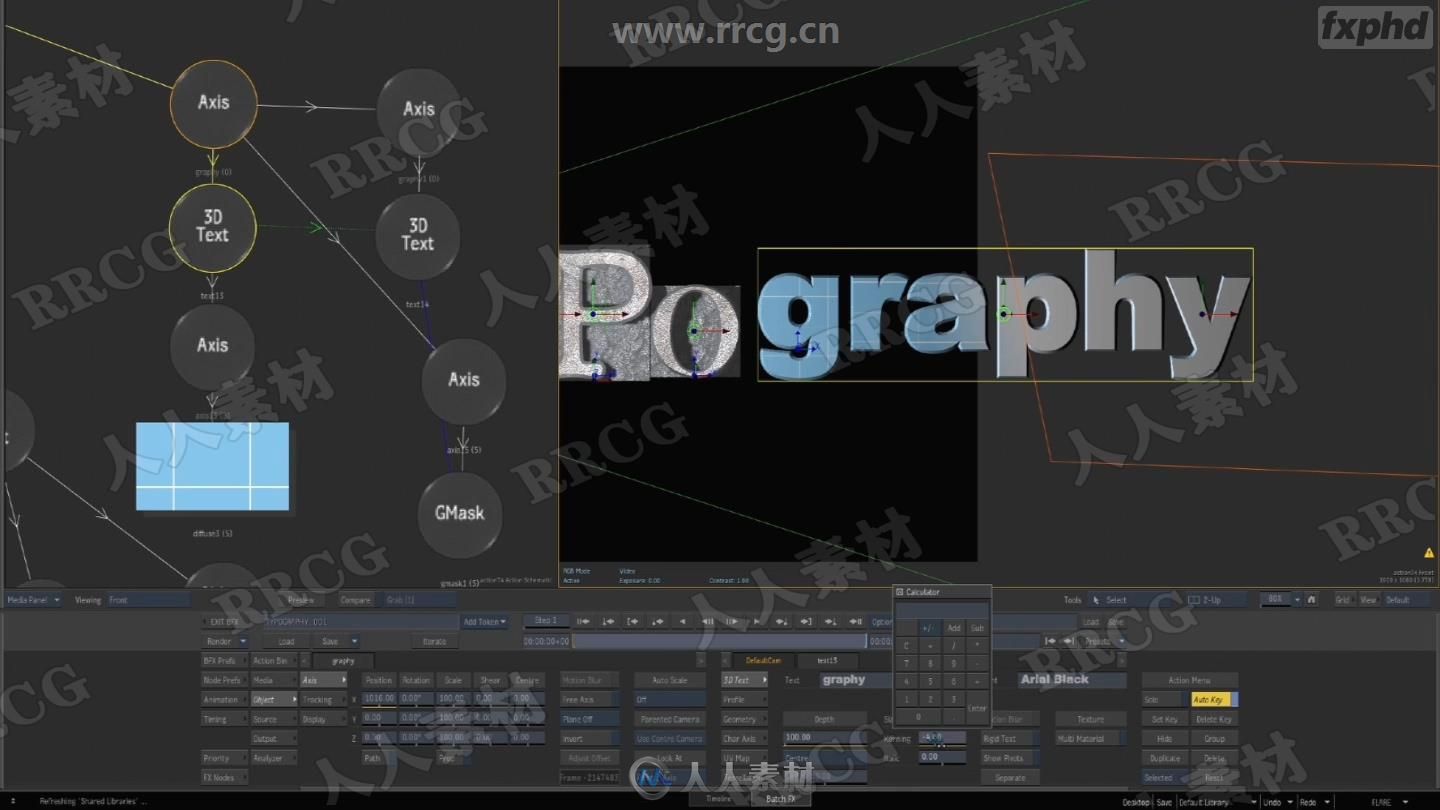Click the light blue diffuse3 media thumbnail

[212, 468]
